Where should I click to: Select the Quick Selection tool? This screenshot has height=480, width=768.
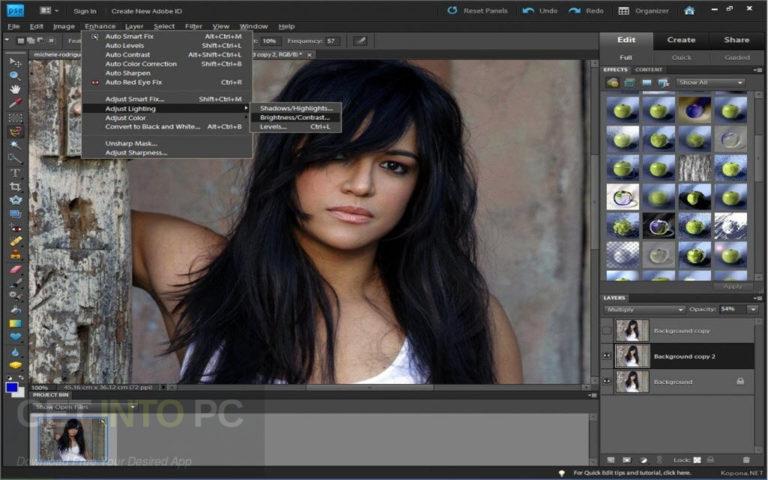(16, 159)
